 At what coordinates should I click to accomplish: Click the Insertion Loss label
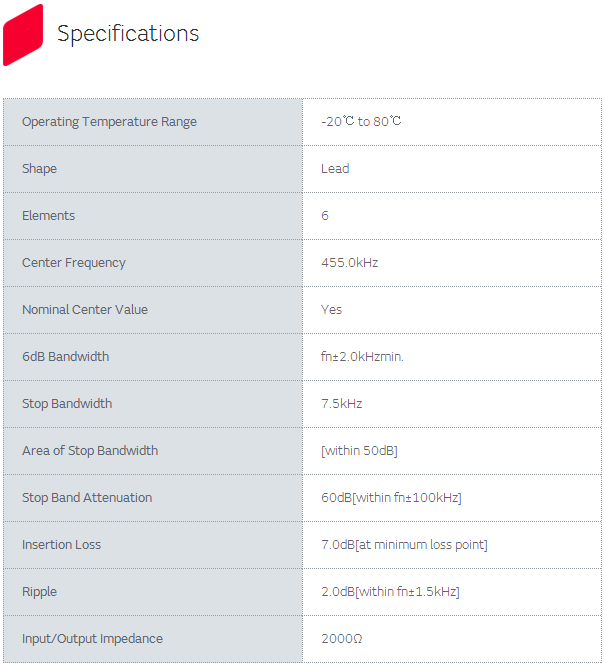tap(61, 545)
